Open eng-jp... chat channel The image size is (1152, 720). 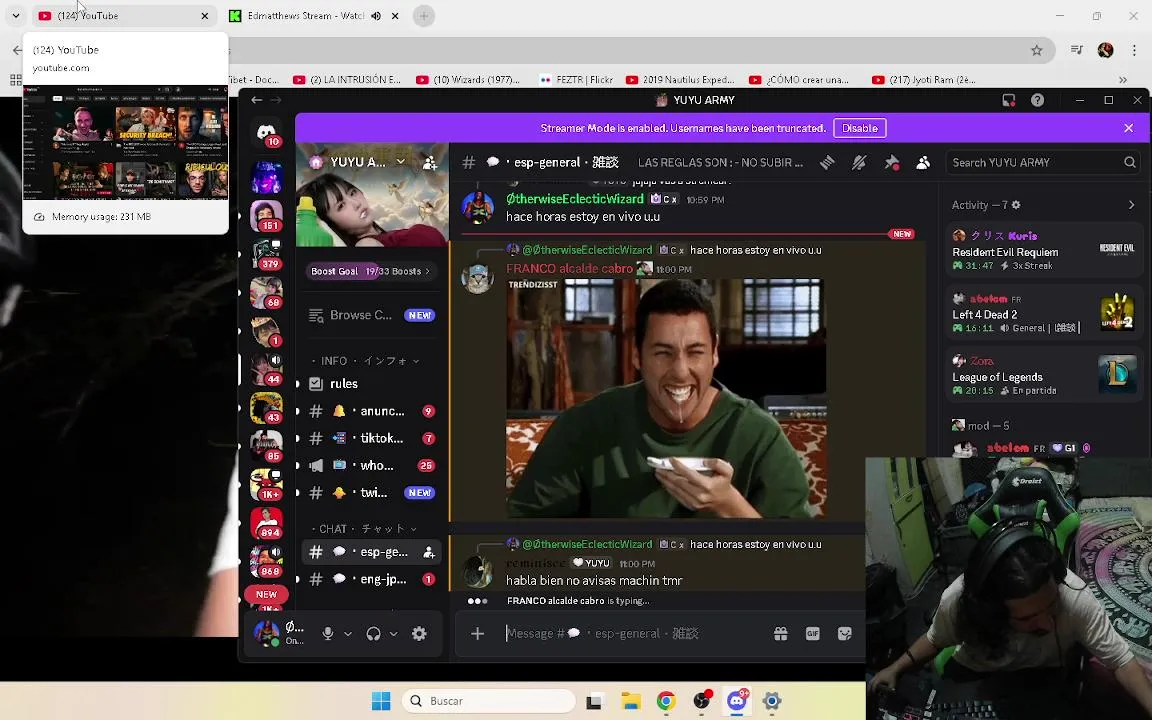click(x=371, y=579)
